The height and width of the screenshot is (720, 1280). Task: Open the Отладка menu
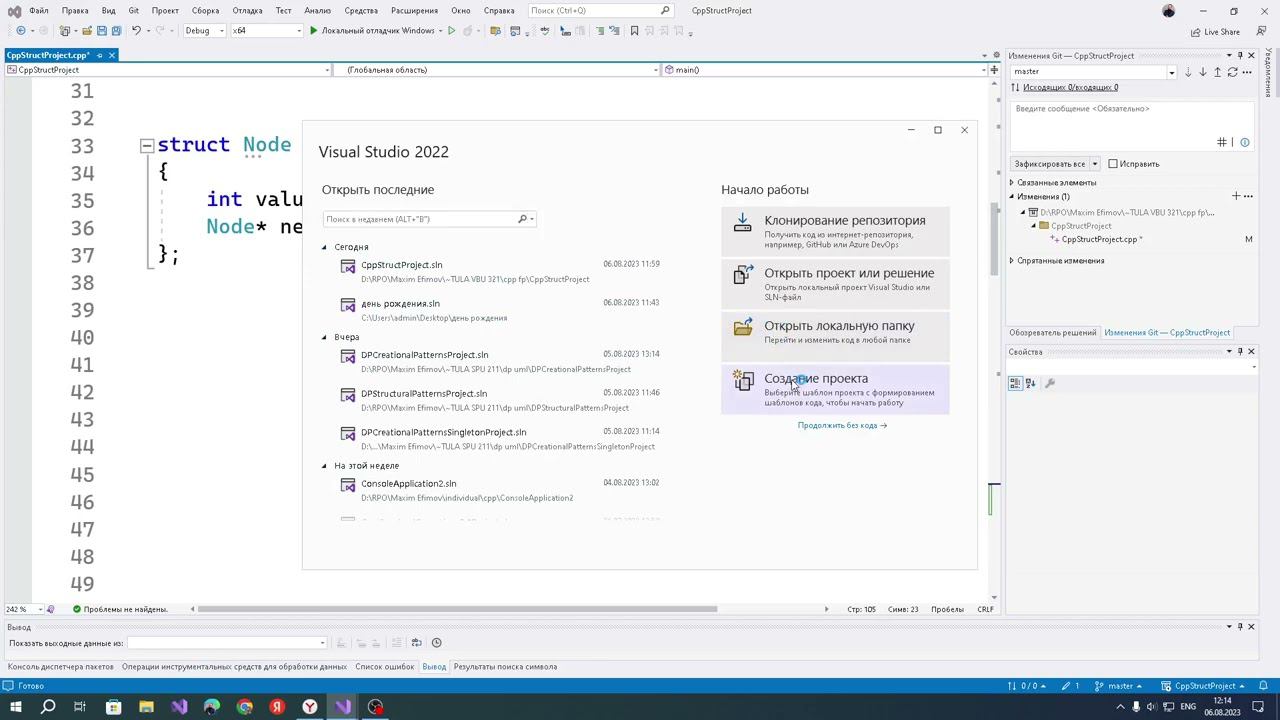(x=247, y=10)
